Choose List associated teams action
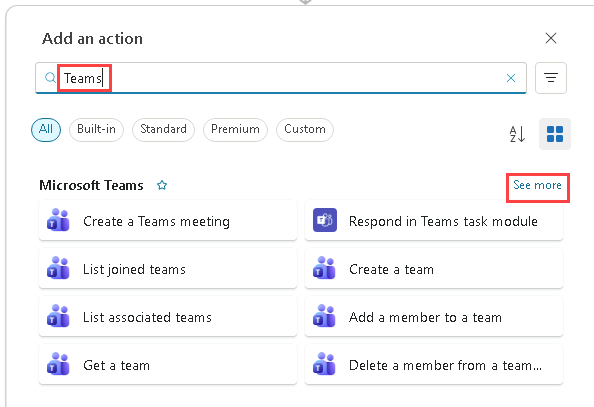The width and height of the screenshot is (594, 407). click(168, 316)
